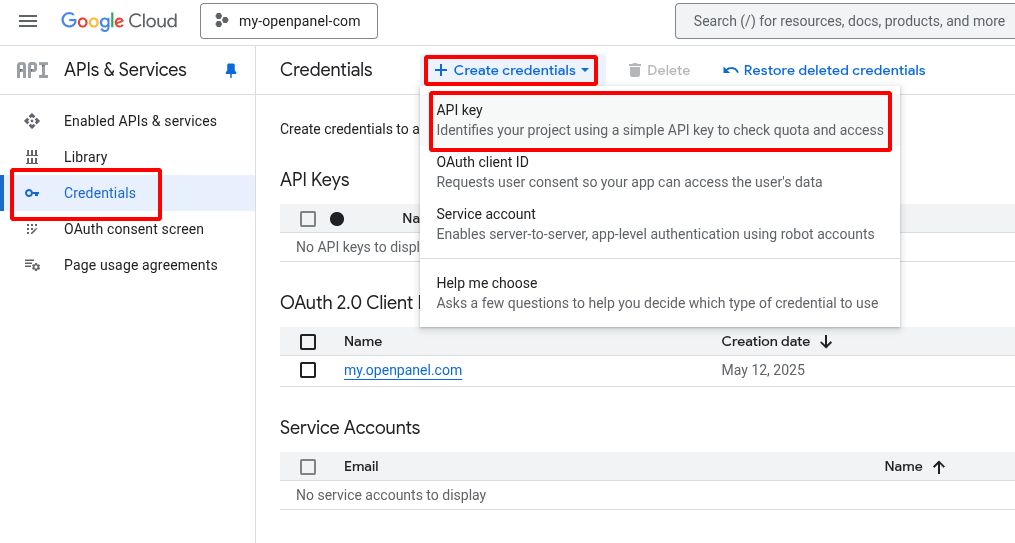The image size is (1015, 543).
Task: Click the black dot status icon in API Keys header
Action: pos(337,219)
